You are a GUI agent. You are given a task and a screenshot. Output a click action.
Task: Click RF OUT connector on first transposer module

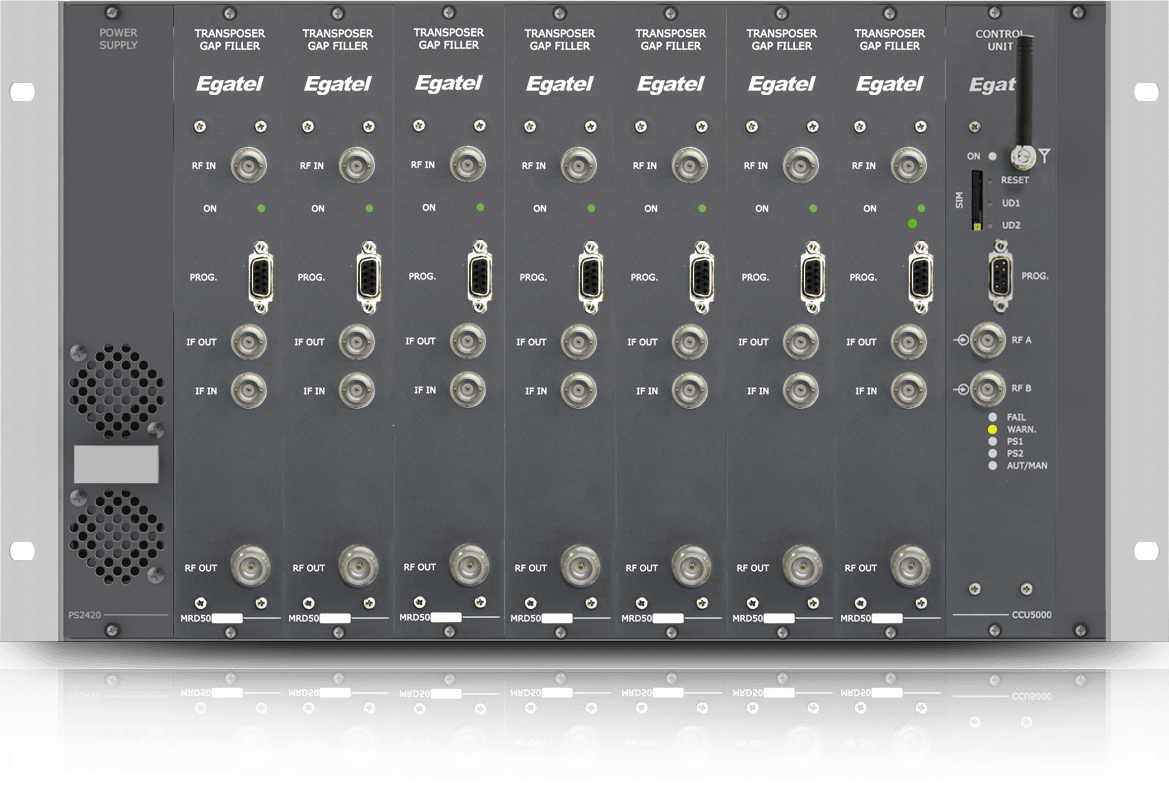[x=250, y=567]
